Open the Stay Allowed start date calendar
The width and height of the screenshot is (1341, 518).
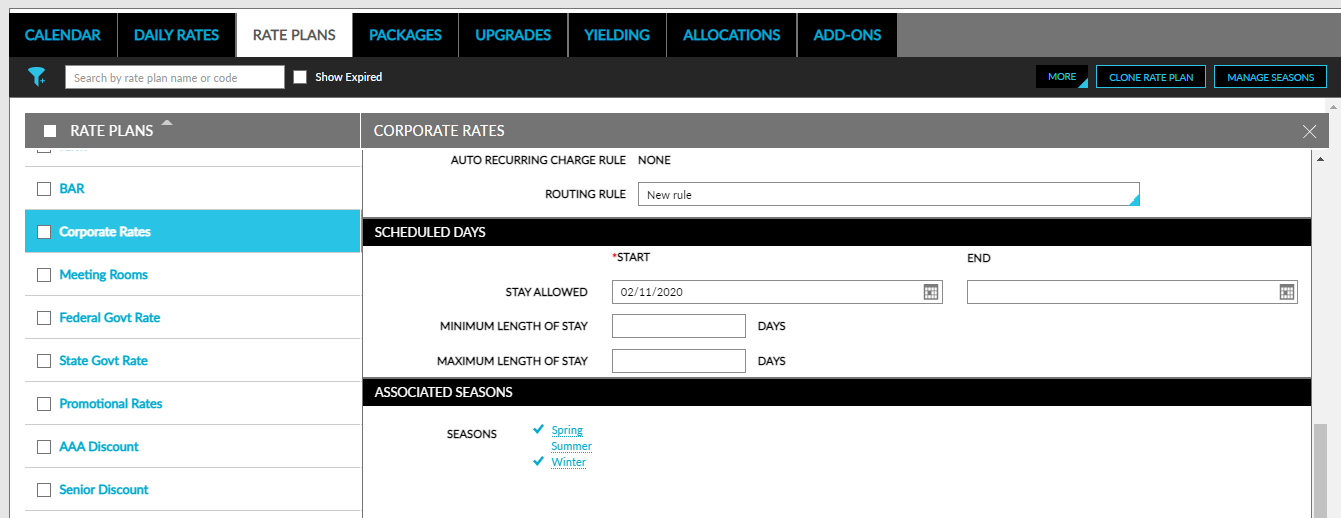930,292
